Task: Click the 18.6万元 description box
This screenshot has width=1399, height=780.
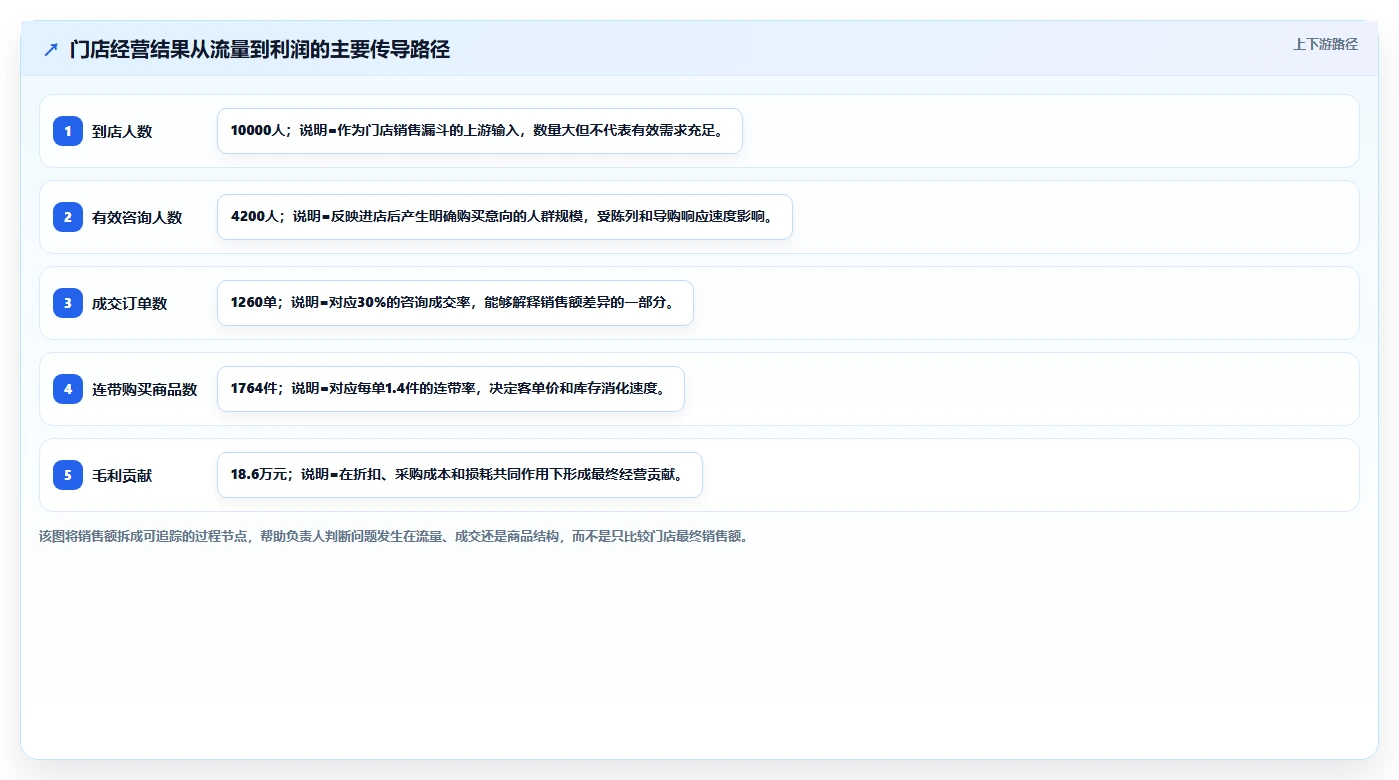Action: [460, 475]
